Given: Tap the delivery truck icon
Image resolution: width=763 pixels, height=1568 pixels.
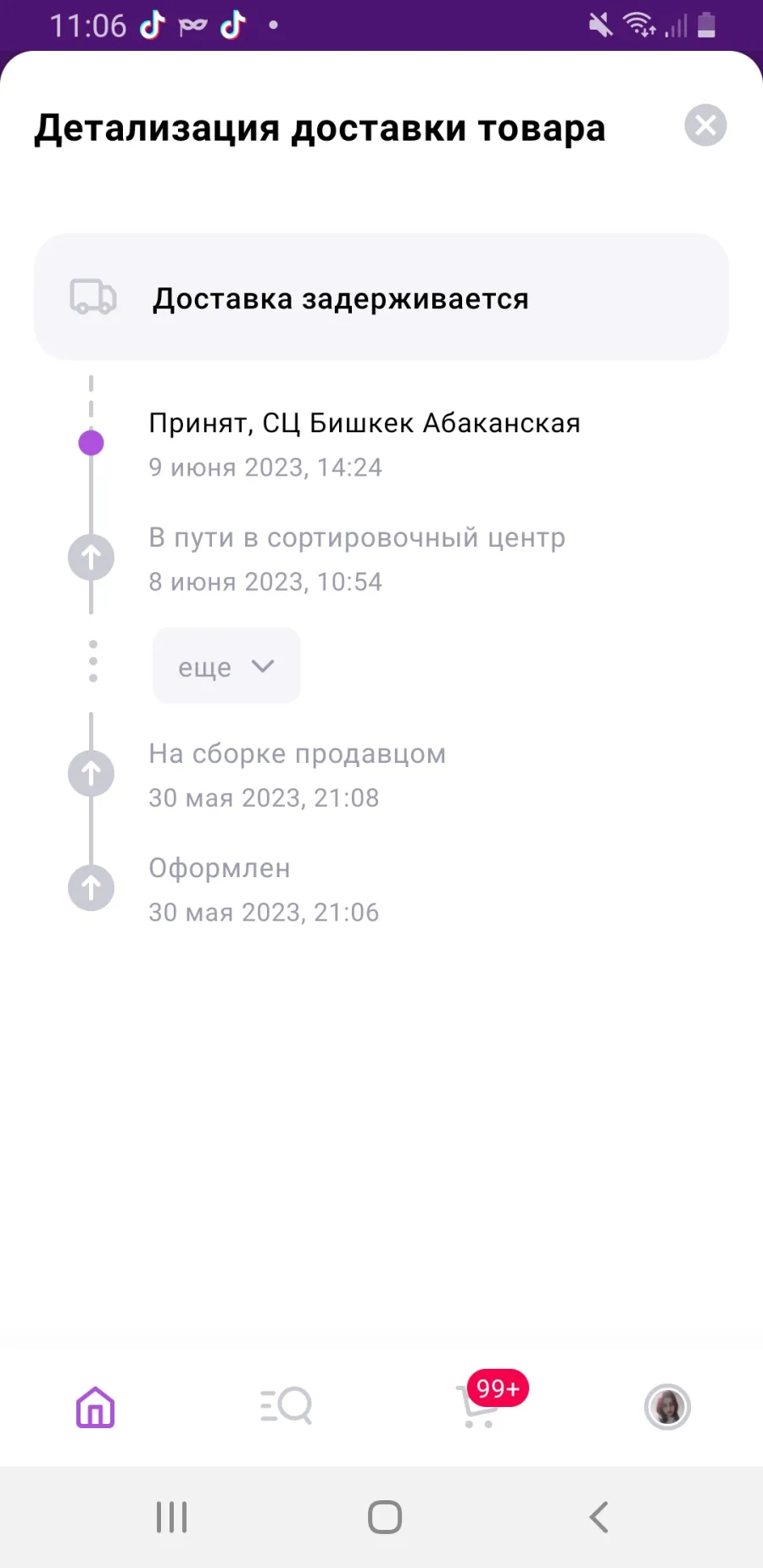Looking at the screenshot, I should (93, 297).
